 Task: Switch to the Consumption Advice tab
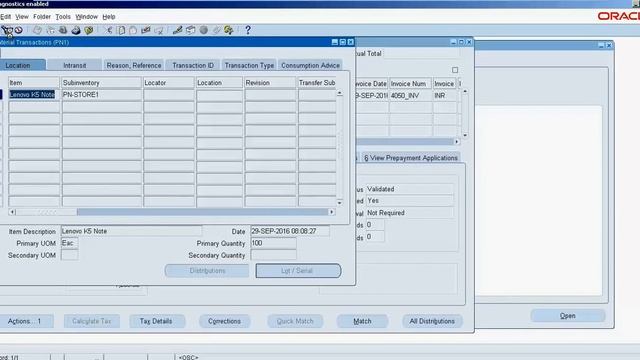coord(310,65)
